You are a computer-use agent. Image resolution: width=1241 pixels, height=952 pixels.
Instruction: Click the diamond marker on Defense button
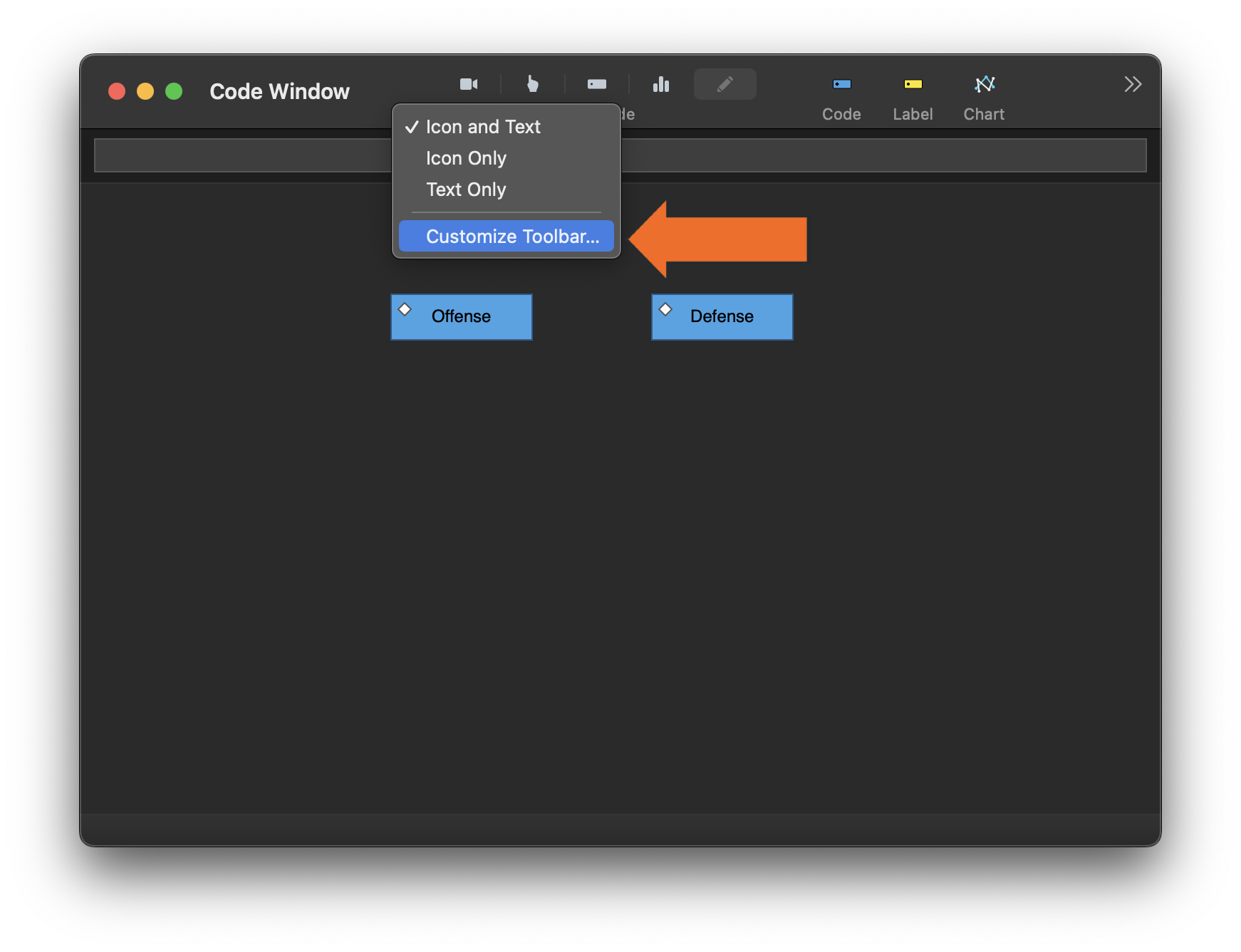tap(665, 309)
